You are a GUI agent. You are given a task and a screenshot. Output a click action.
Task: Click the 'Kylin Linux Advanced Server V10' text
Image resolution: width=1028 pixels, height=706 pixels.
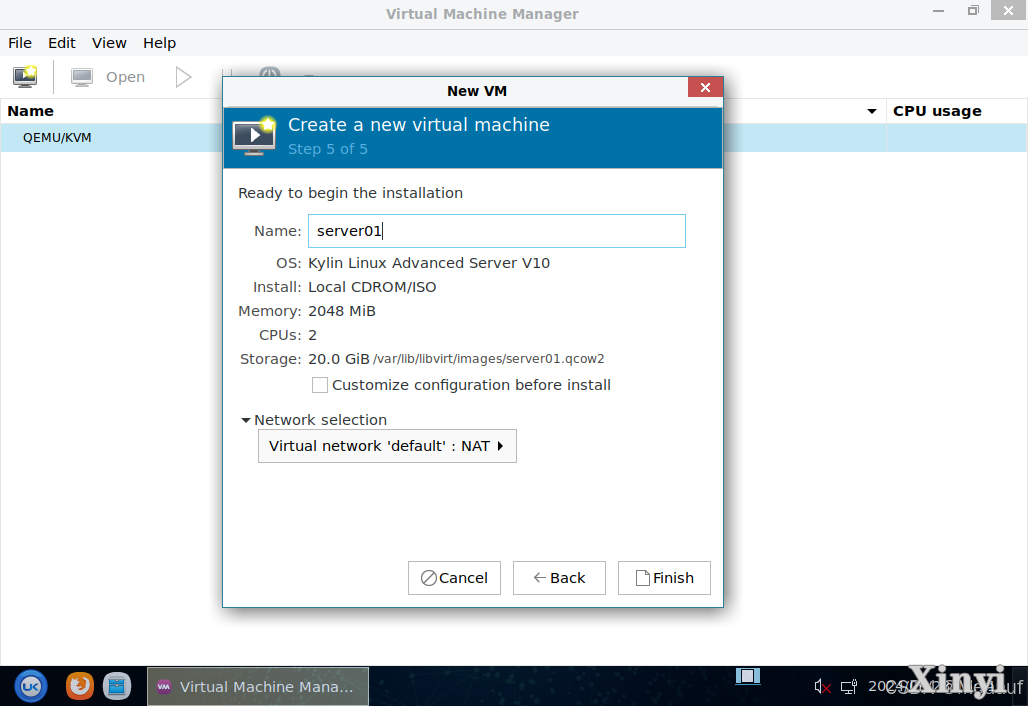[429, 263]
